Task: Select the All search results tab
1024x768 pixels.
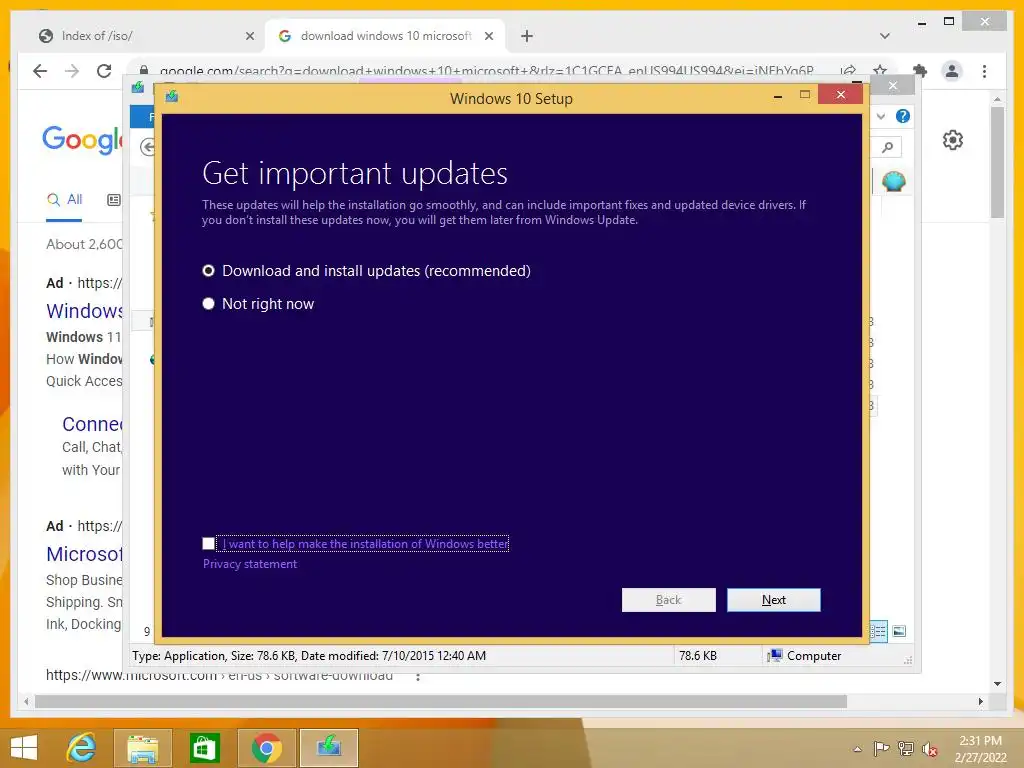Action: (64, 200)
